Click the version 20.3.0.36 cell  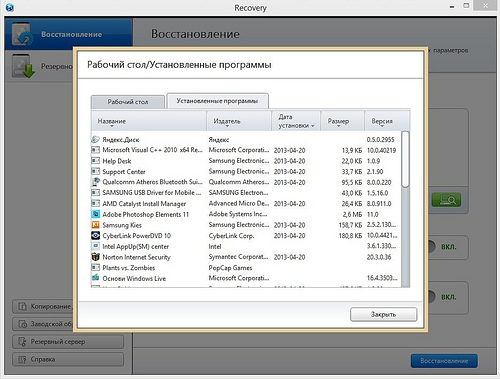coord(379,257)
